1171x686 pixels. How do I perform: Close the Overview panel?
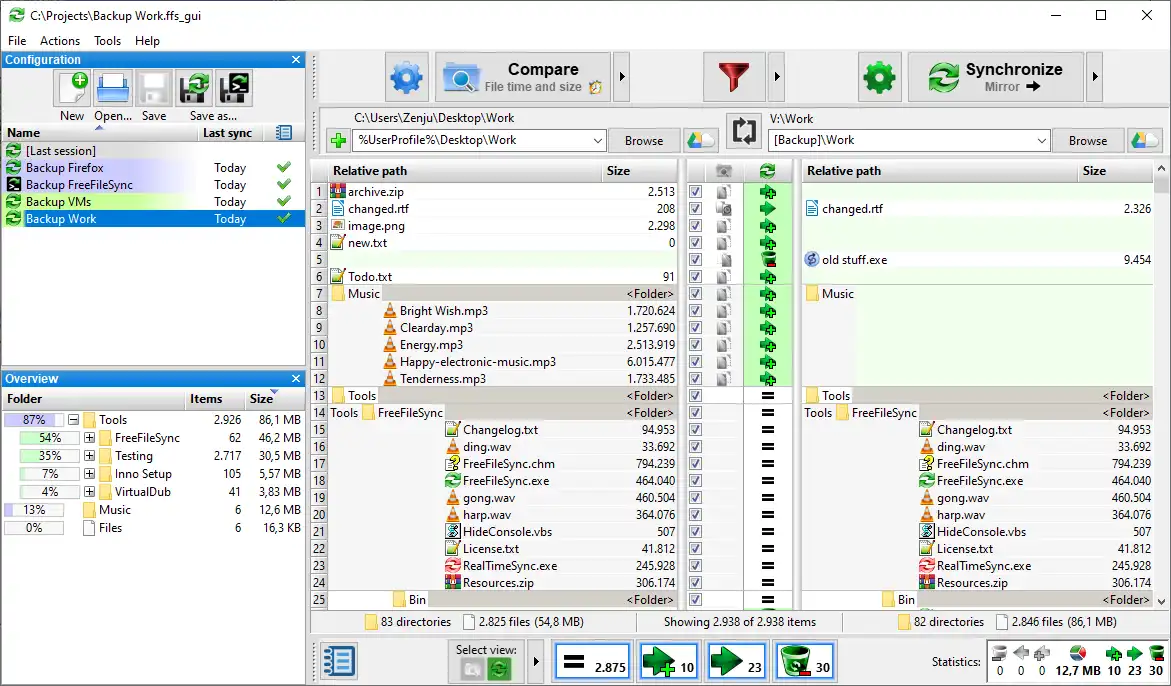pos(296,378)
